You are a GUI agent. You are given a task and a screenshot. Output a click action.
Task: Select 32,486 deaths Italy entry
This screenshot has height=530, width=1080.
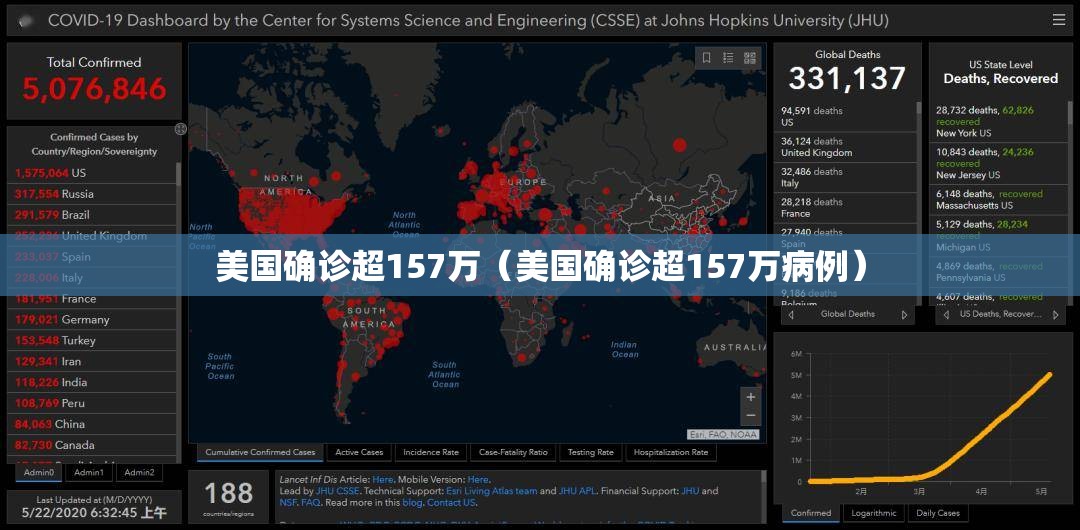point(847,177)
